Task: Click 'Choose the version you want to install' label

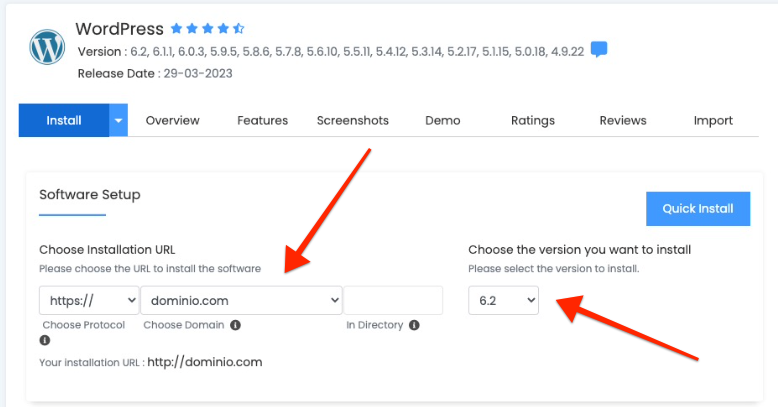Action: click(x=580, y=250)
